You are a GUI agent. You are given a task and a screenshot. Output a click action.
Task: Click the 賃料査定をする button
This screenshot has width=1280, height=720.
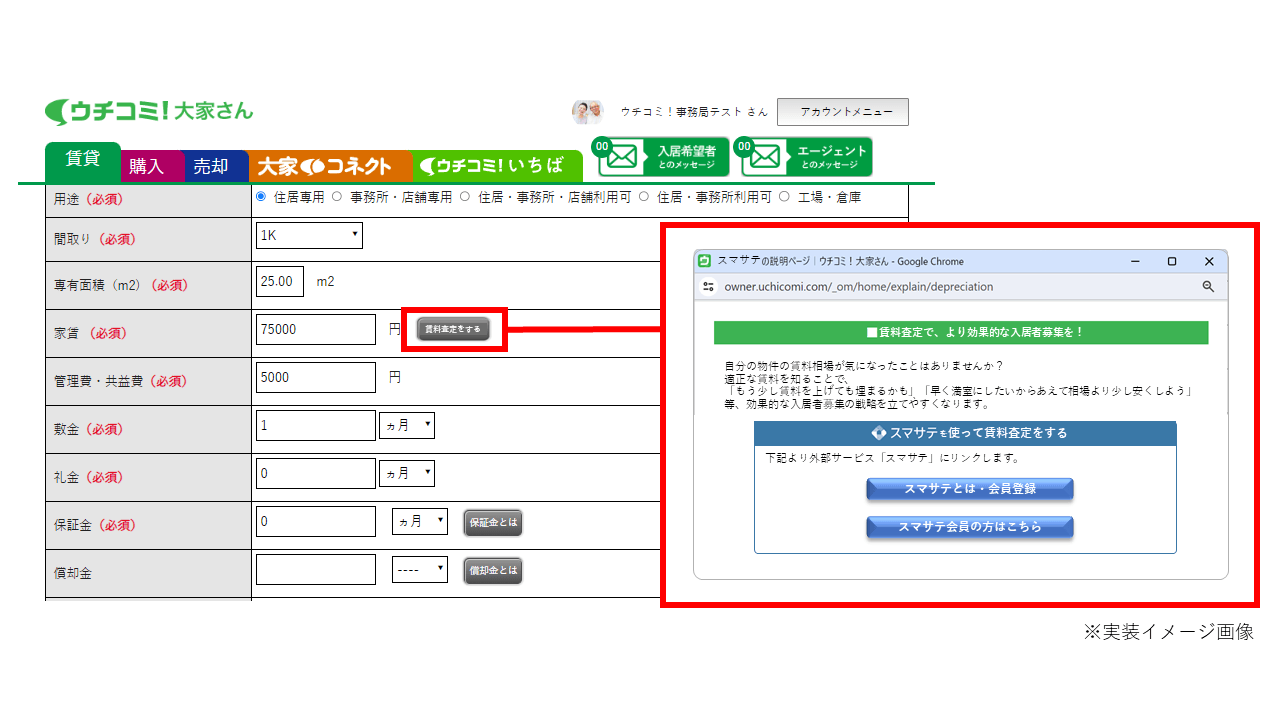pyautogui.click(x=453, y=329)
